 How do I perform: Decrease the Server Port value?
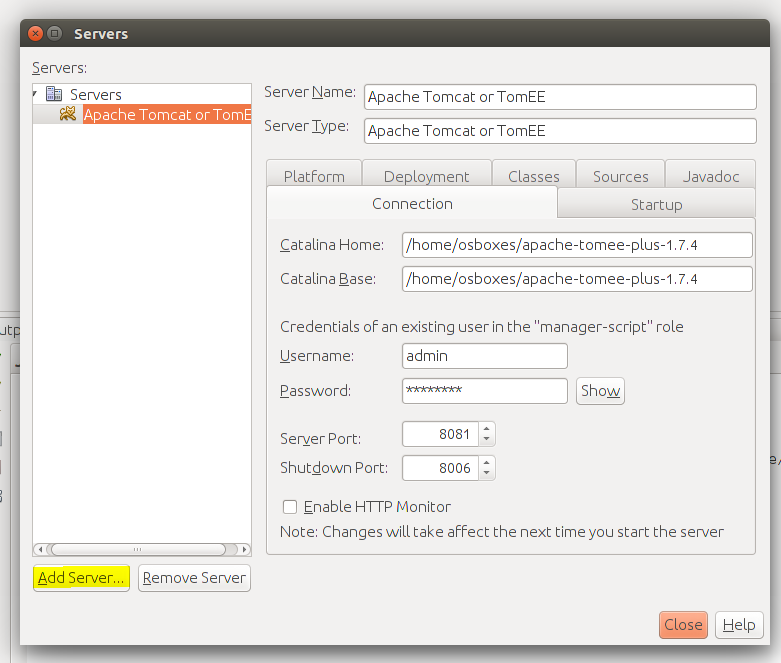(x=487, y=439)
